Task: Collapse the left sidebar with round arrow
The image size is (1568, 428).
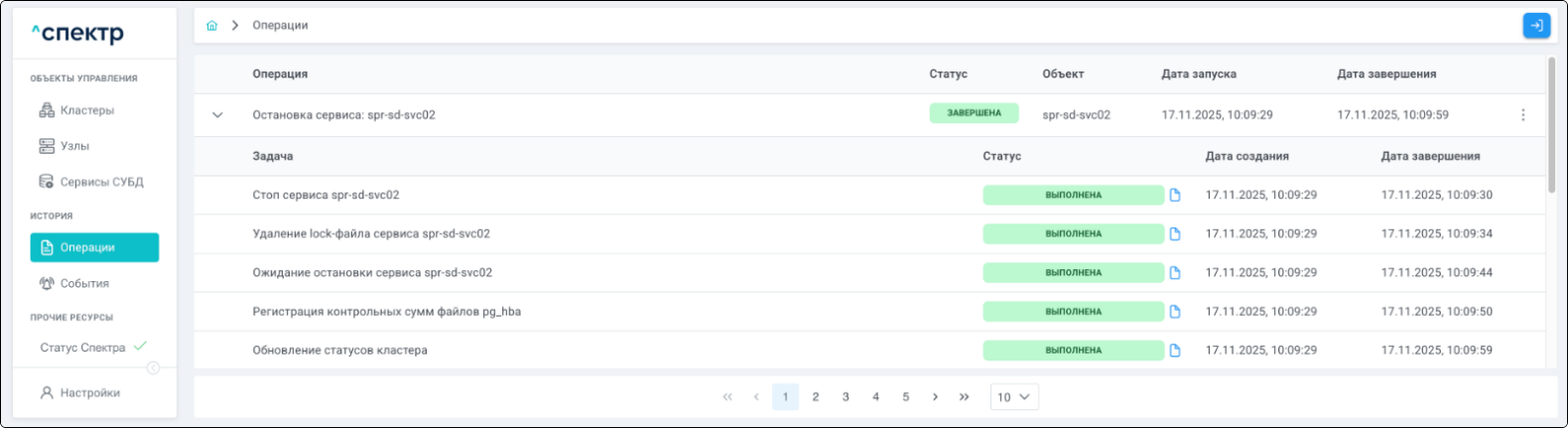Action: click(x=154, y=368)
